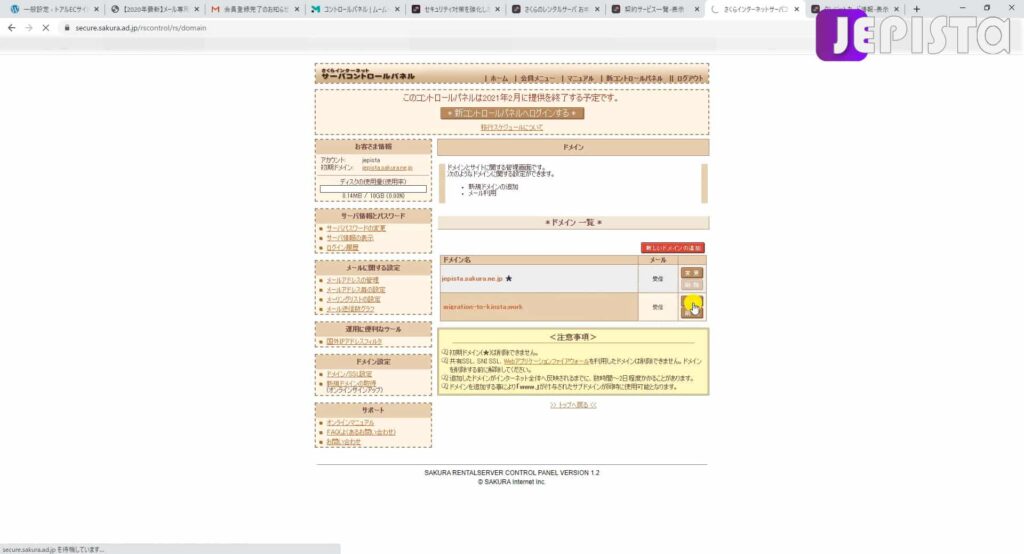This screenshot has width=1024, height=554.
Task: Click the ドメイン一覧 section heading
Action: coord(573,223)
